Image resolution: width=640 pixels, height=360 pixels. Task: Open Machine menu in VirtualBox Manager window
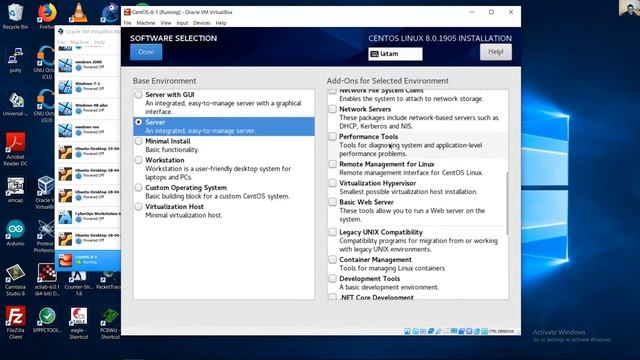79,42
